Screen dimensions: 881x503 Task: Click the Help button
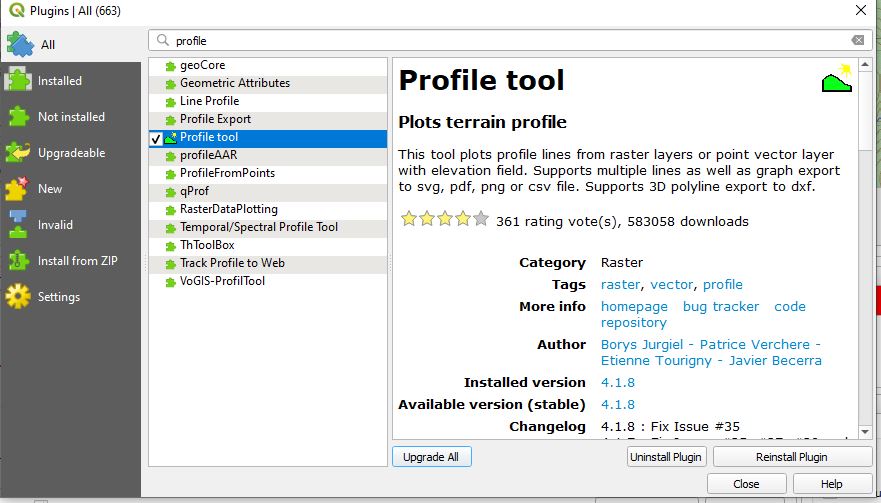click(832, 484)
